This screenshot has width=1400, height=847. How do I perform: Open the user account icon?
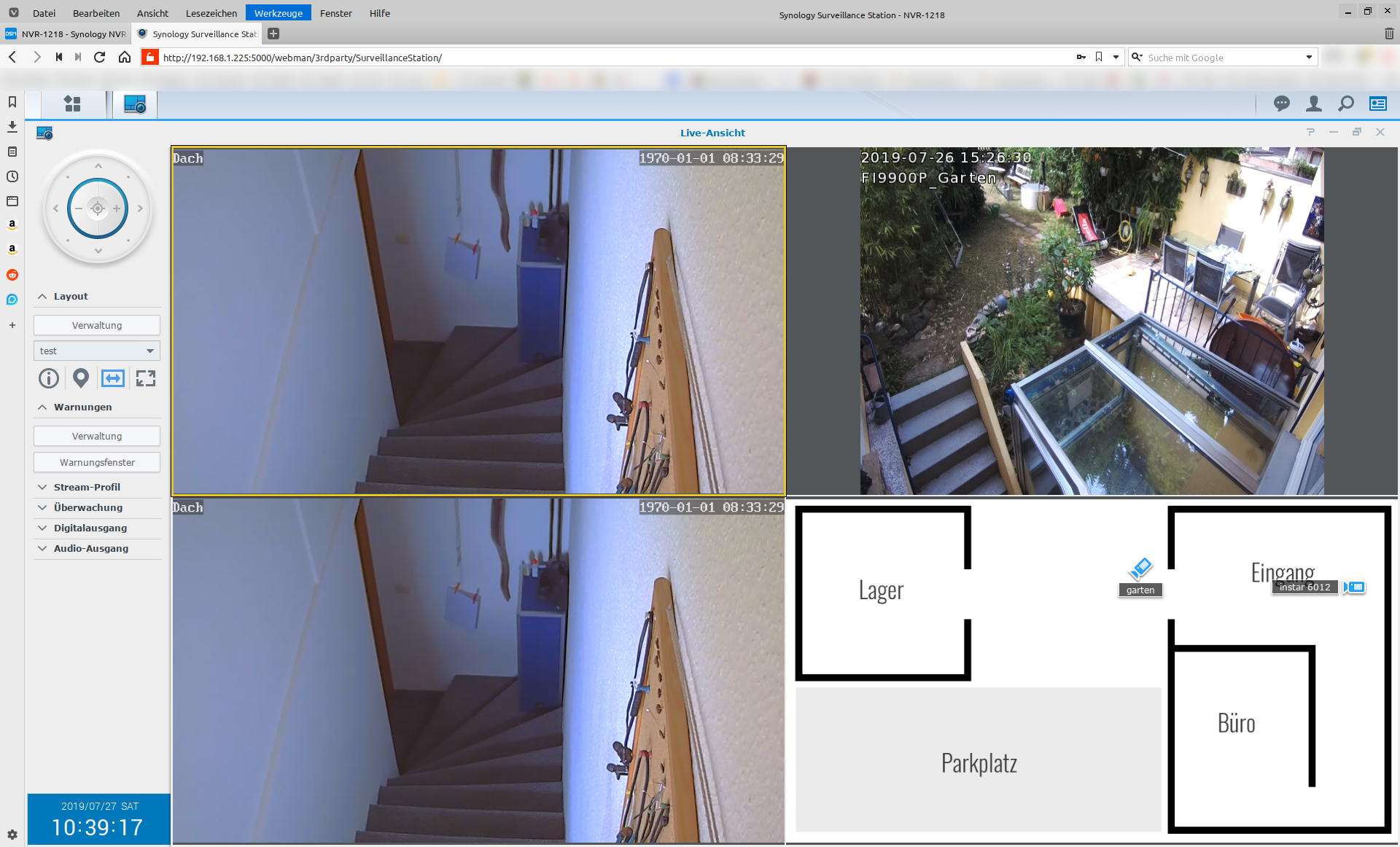(x=1313, y=104)
